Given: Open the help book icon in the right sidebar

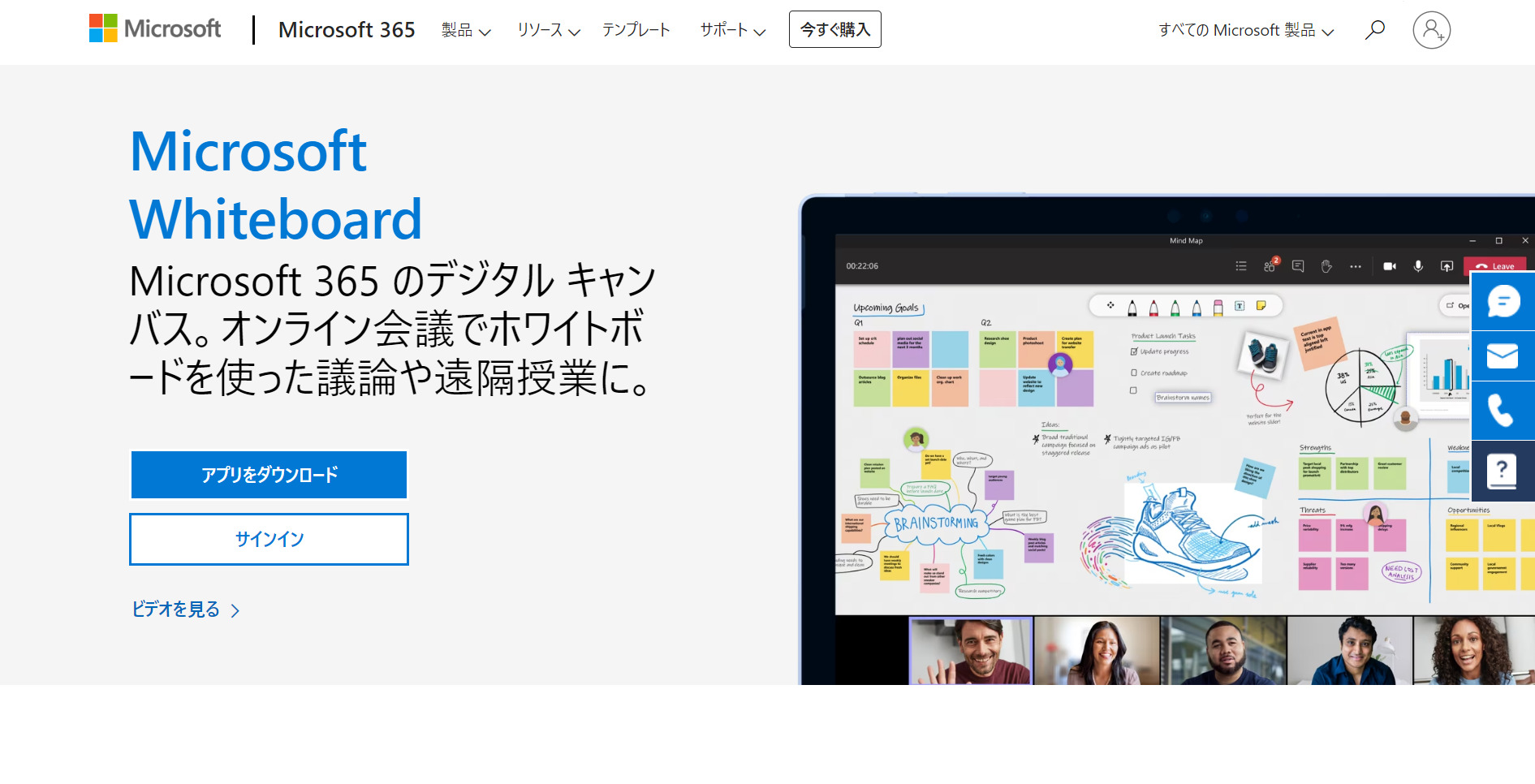Looking at the screenshot, I should click(1503, 471).
